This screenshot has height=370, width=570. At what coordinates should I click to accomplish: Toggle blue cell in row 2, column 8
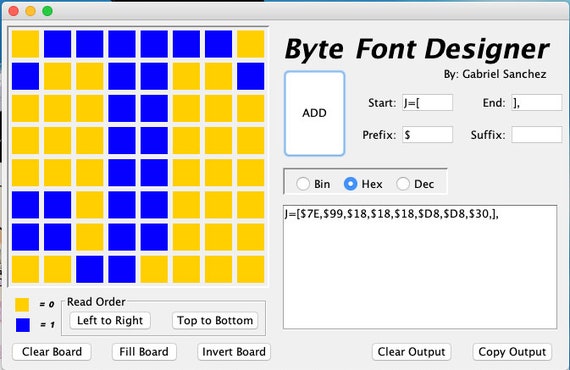point(251,76)
